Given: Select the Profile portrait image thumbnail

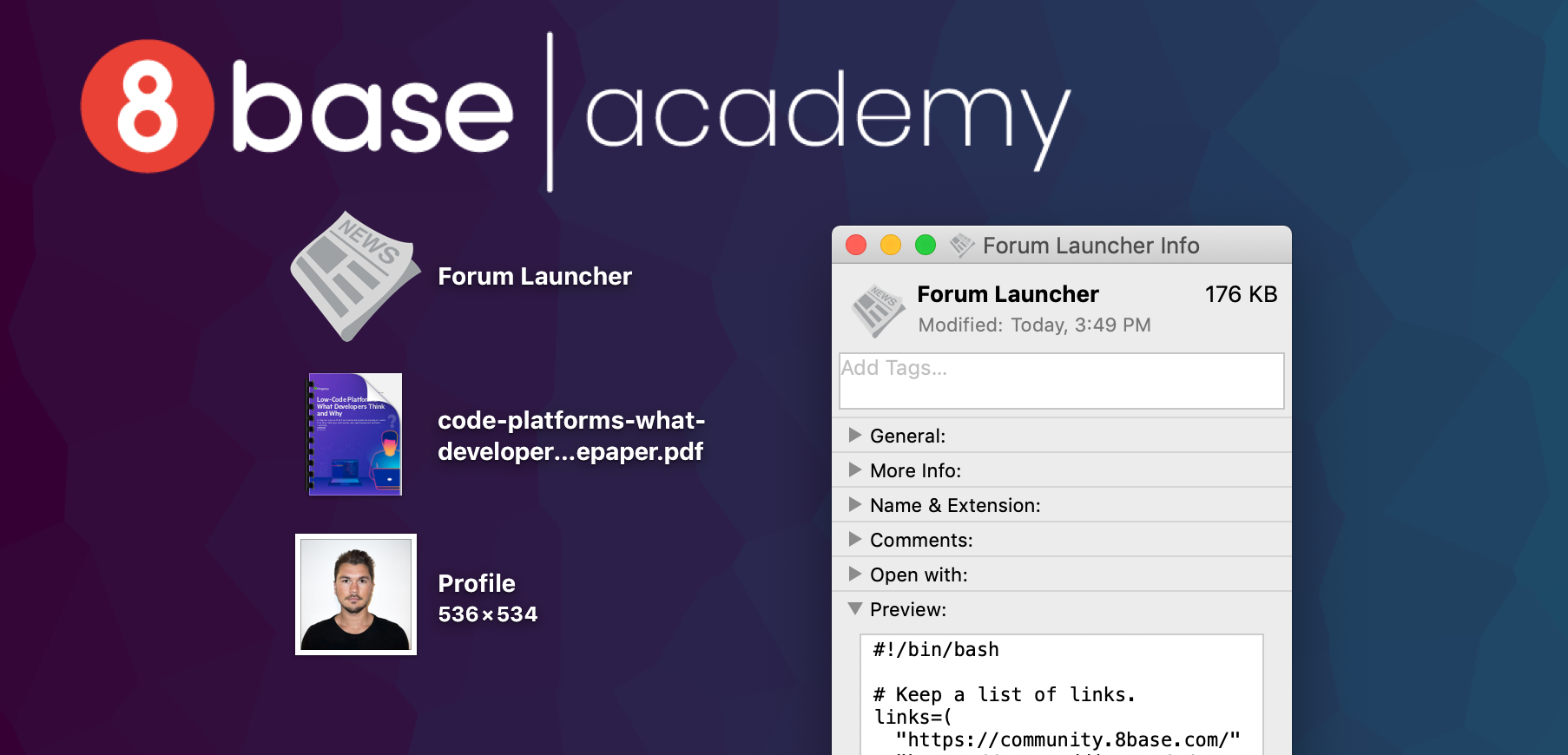Looking at the screenshot, I should coord(356,594).
